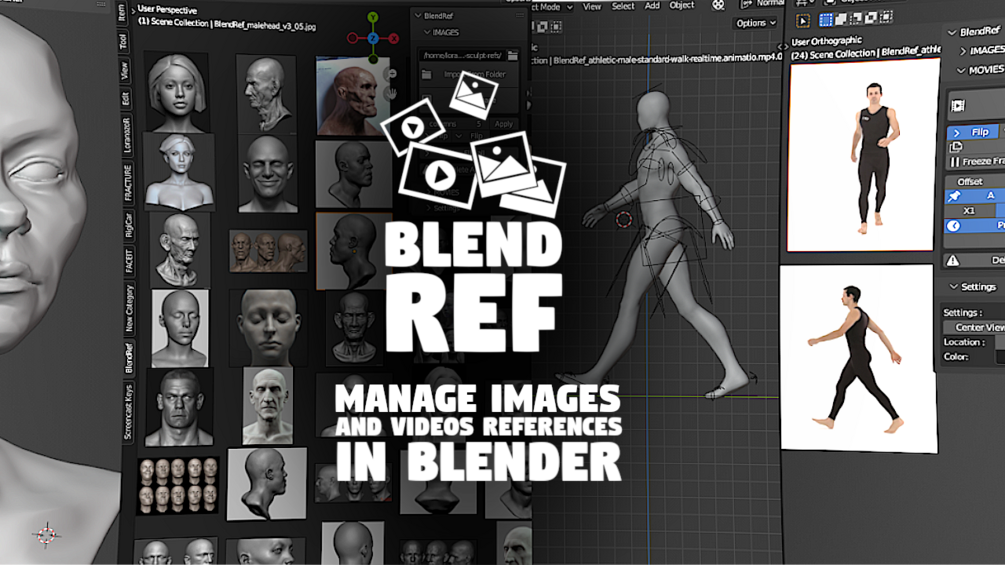Click the green Y axis gizmo handle
The image size is (1005, 565).
[373, 17]
